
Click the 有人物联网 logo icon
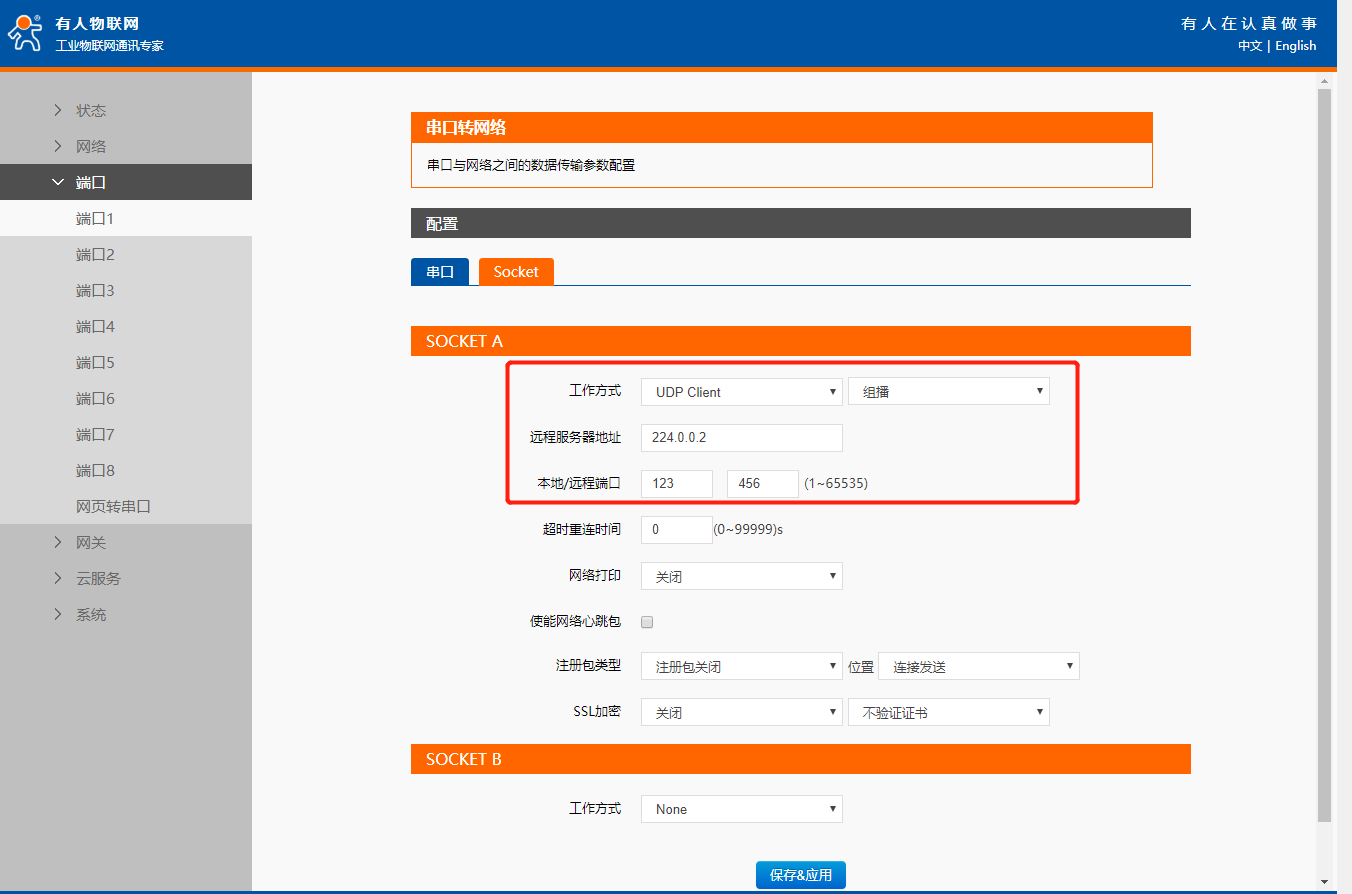point(25,33)
